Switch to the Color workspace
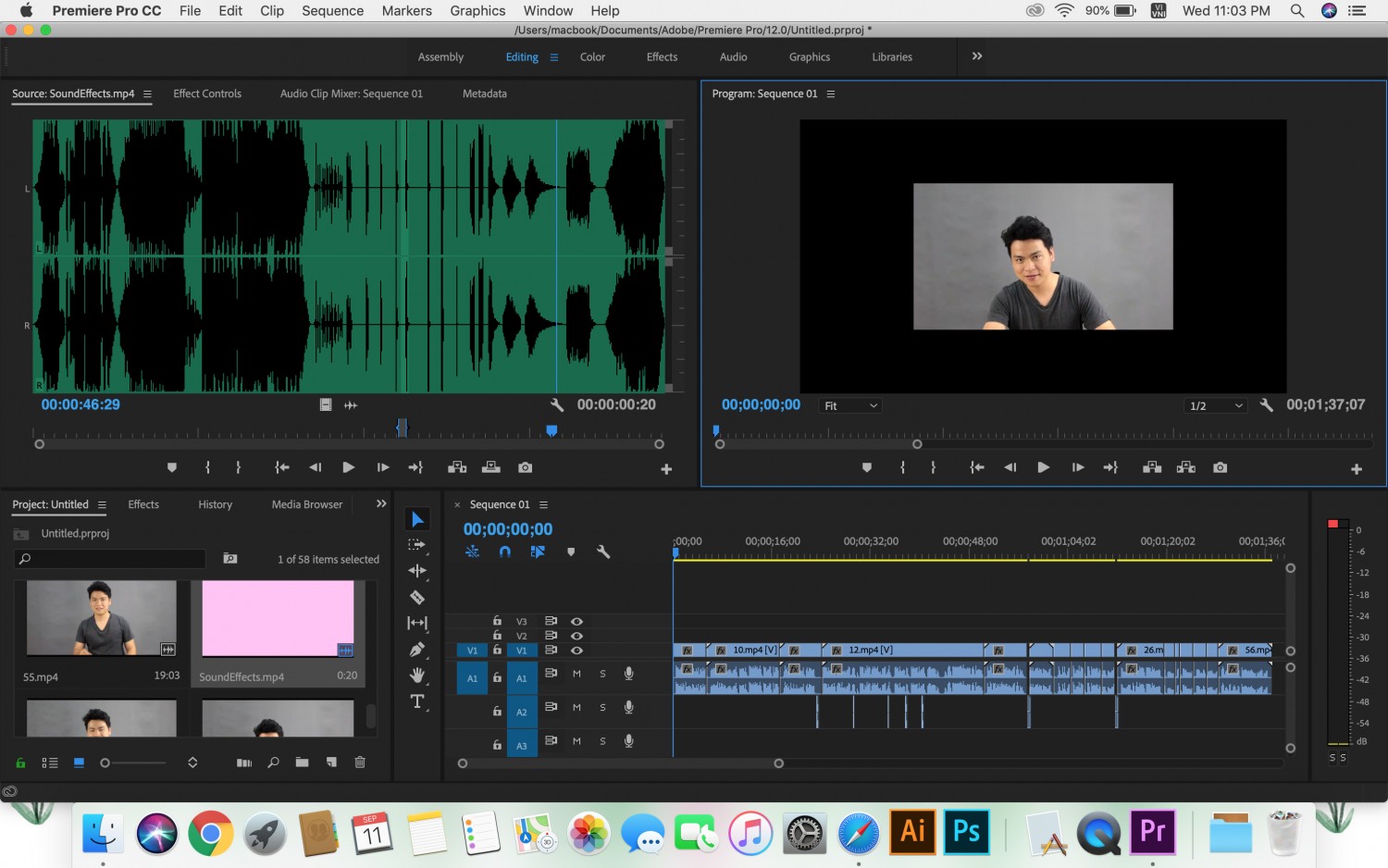The image size is (1388, 868). 592,56
